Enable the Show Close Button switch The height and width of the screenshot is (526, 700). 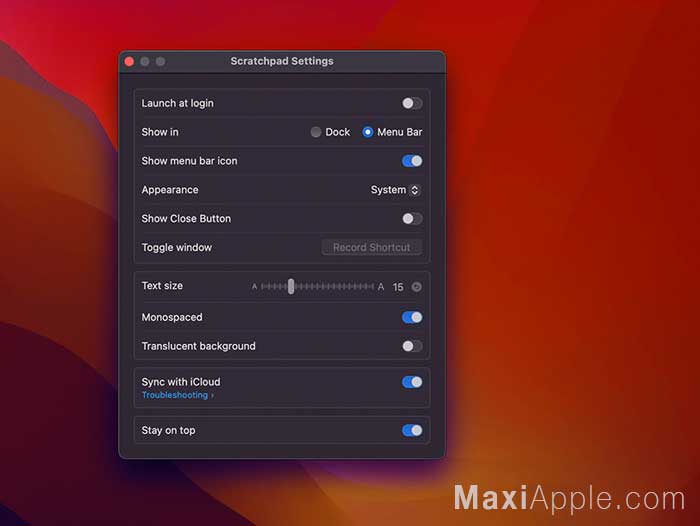coord(412,219)
